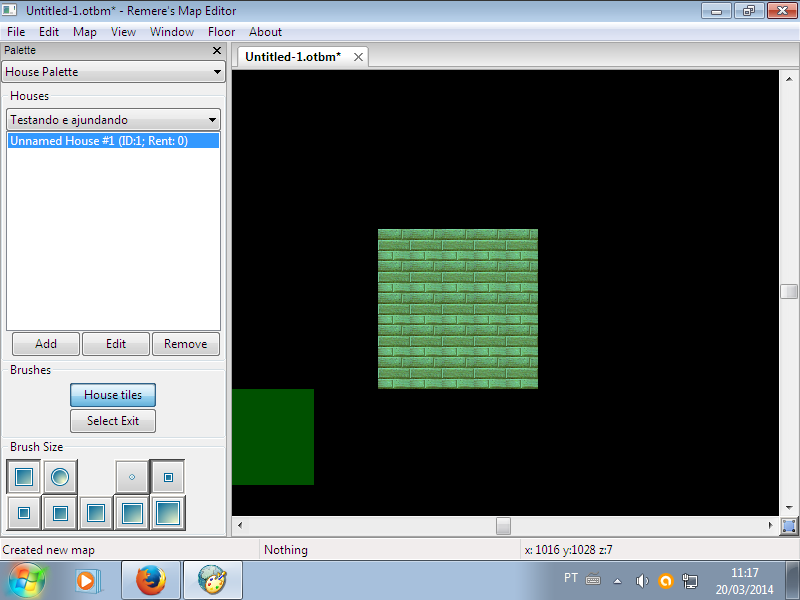Close the Palette panel
The height and width of the screenshot is (600, 800).
[x=217, y=51]
